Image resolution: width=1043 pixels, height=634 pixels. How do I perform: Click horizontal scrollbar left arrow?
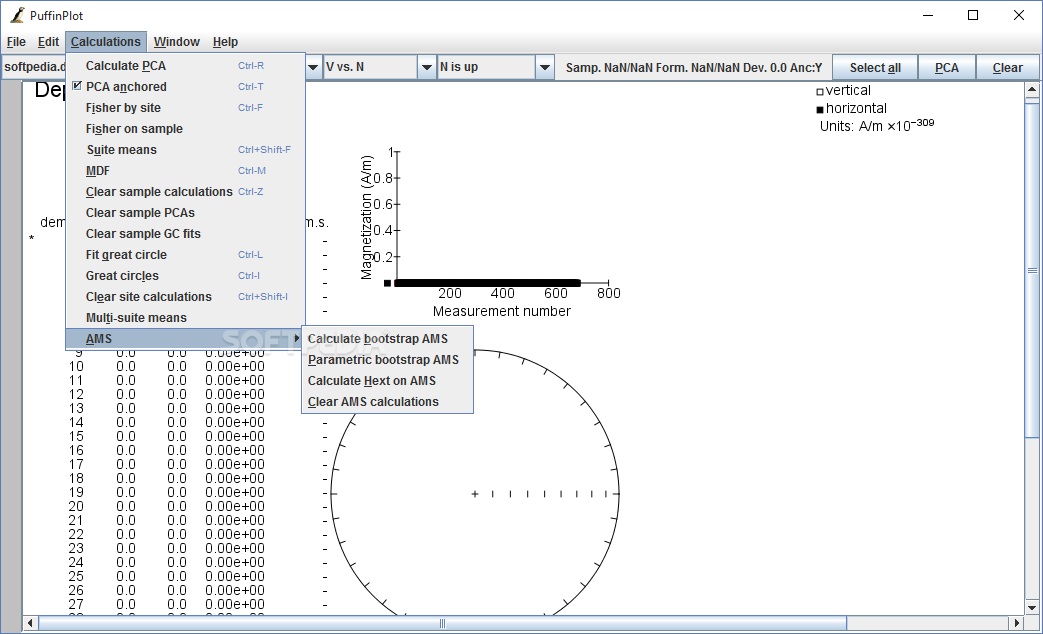31,623
